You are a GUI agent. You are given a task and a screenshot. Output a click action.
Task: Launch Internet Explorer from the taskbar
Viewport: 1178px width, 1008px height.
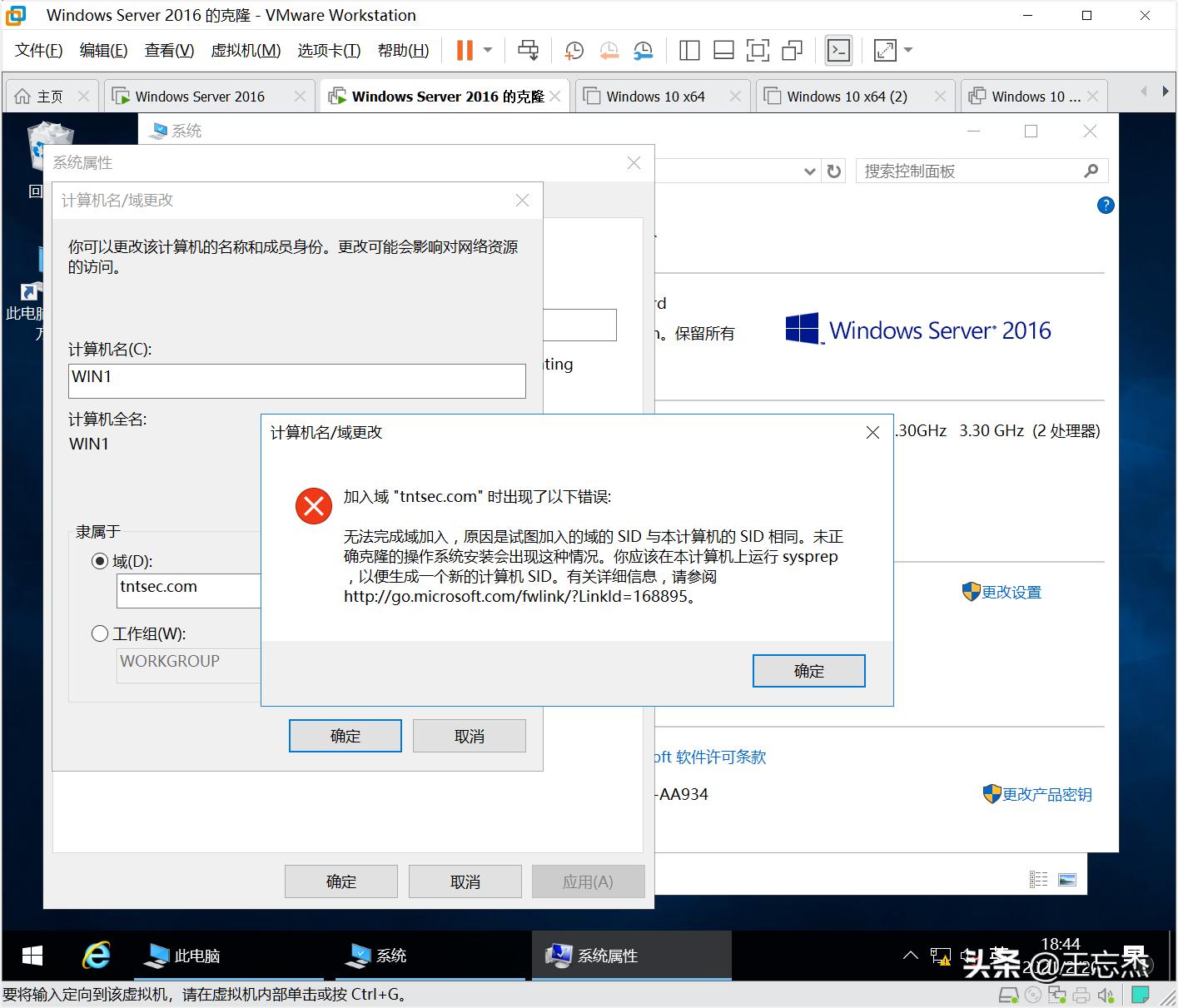click(x=96, y=956)
